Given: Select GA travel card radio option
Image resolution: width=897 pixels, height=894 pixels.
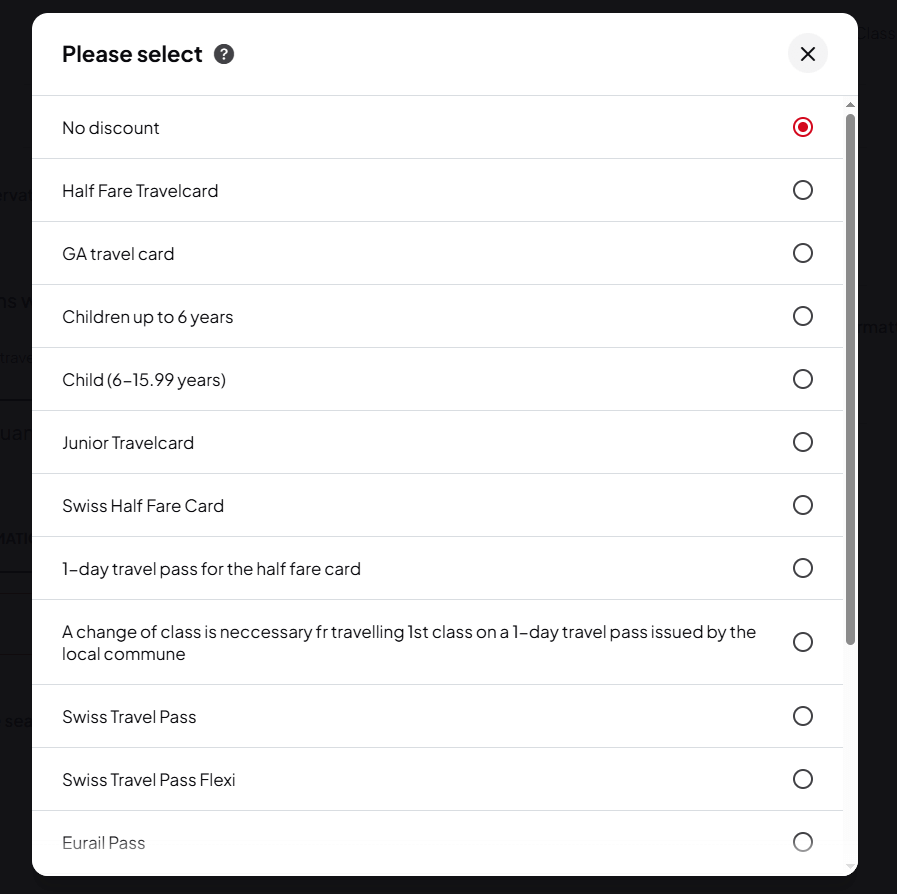Looking at the screenshot, I should click(802, 253).
